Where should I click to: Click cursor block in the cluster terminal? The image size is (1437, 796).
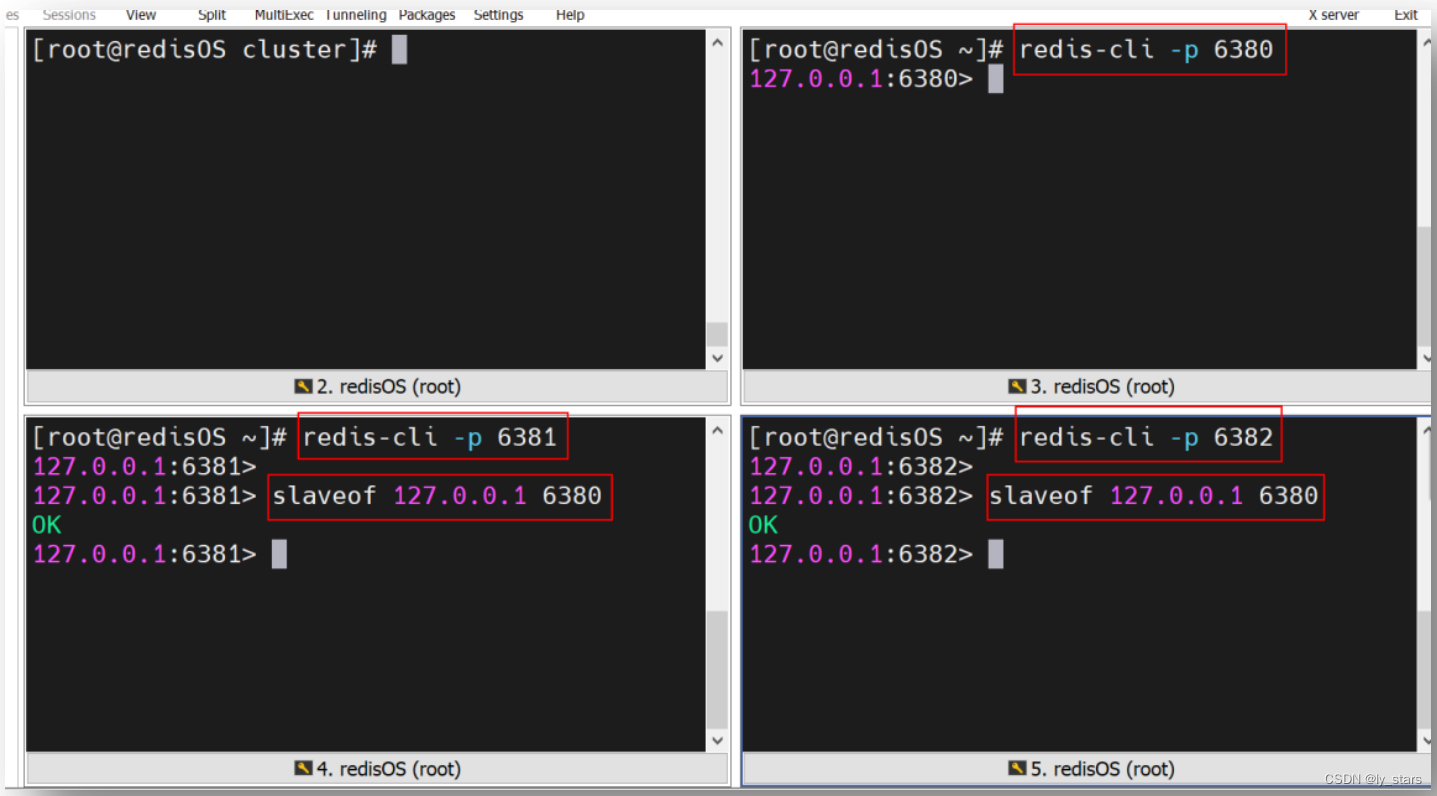tap(399, 49)
